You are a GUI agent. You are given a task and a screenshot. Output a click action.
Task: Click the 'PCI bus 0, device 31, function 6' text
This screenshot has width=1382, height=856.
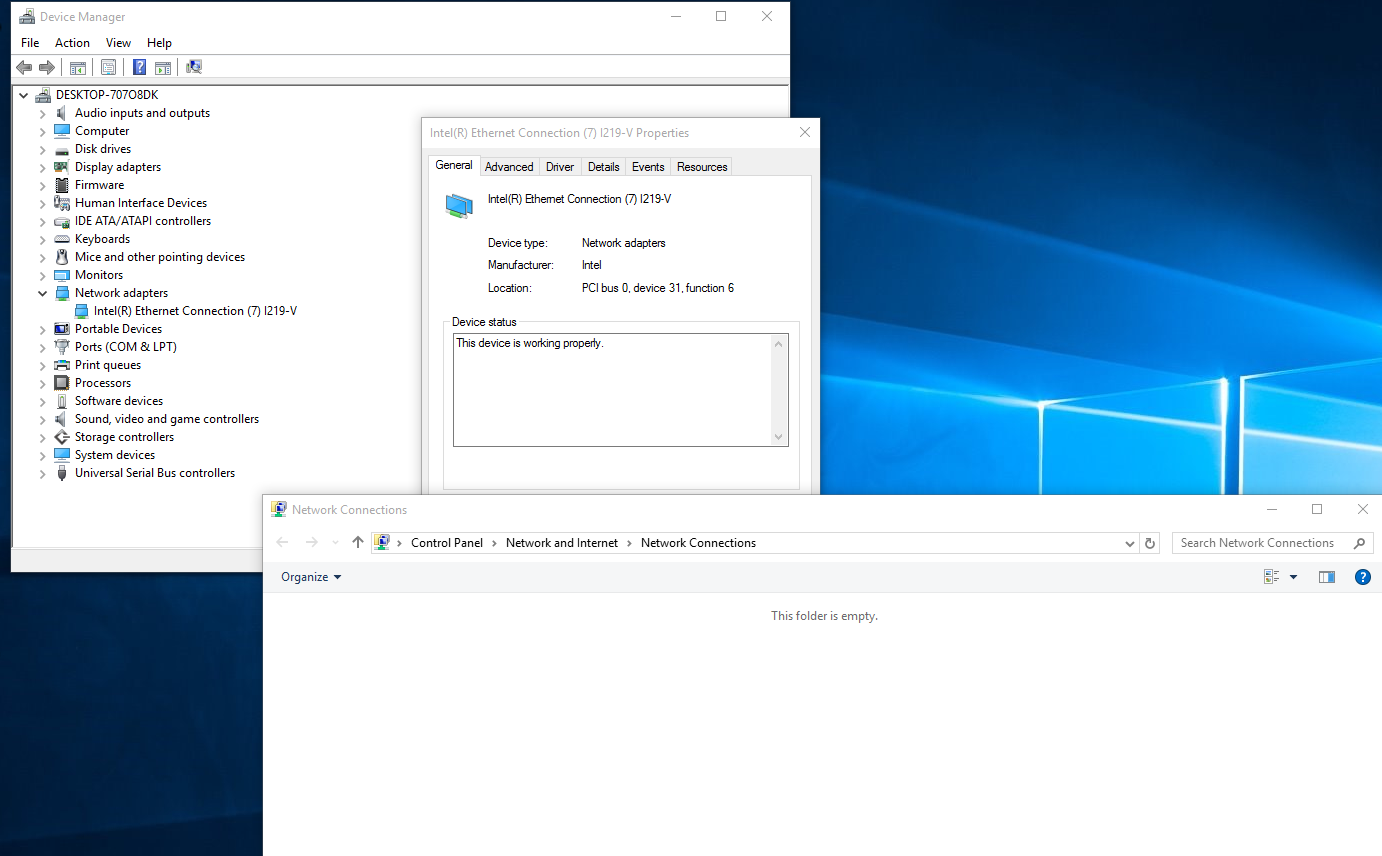(658, 288)
